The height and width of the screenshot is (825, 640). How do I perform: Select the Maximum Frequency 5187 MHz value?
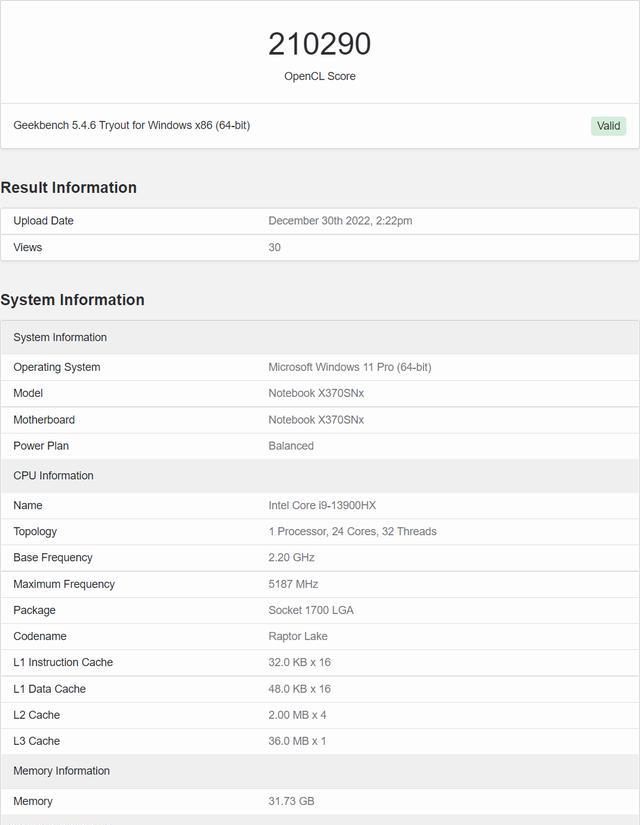293,584
